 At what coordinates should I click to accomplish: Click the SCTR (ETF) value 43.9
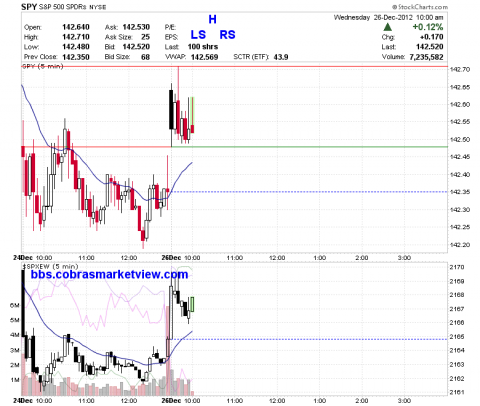click(x=281, y=57)
